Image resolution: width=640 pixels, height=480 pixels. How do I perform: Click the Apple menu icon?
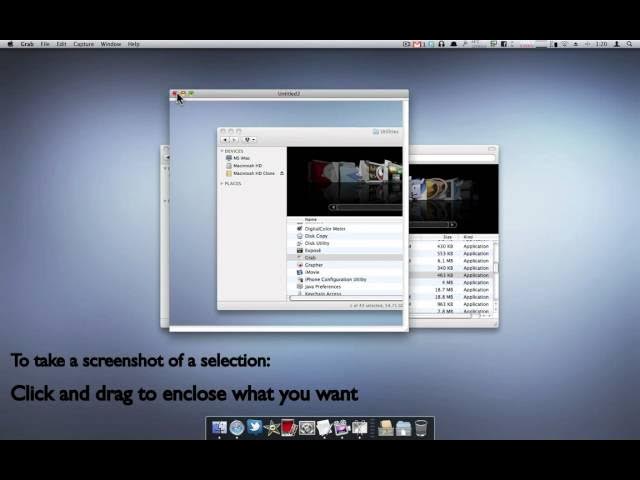pyautogui.click(x=10, y=44)
